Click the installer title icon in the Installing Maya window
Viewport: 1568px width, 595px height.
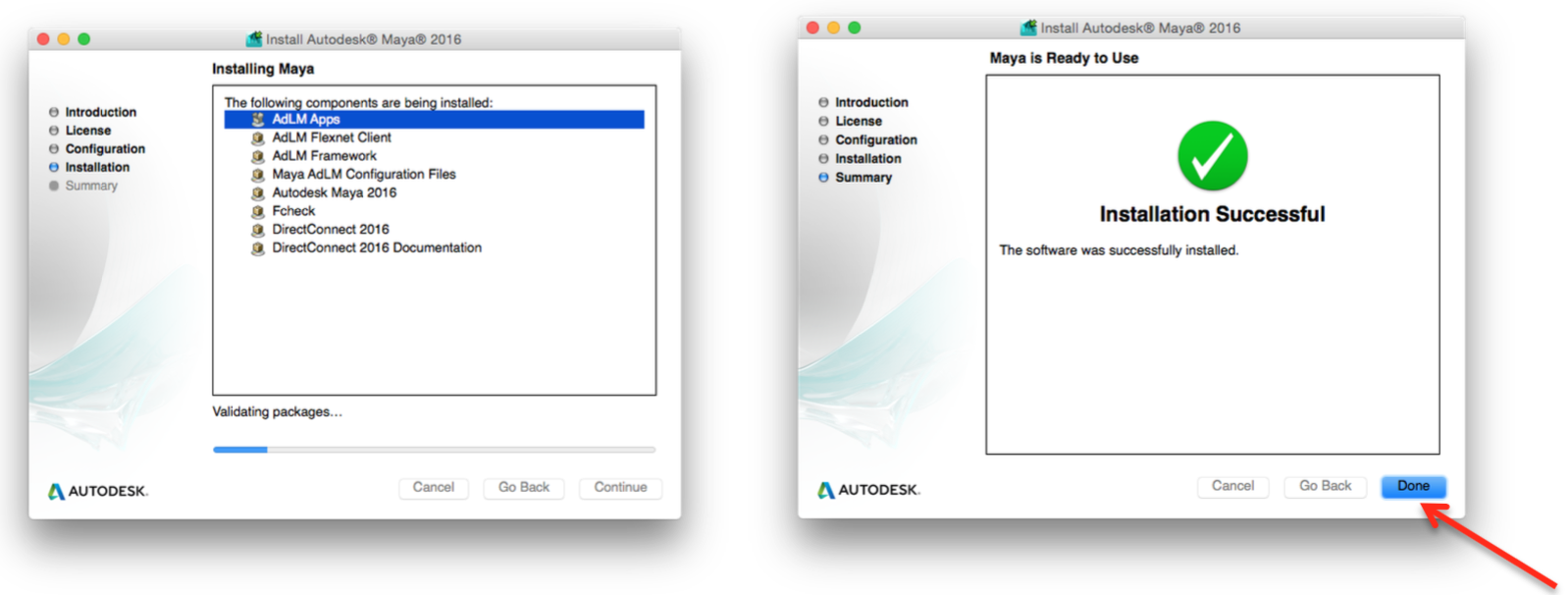pyautogui.click(x=254, y=39)
